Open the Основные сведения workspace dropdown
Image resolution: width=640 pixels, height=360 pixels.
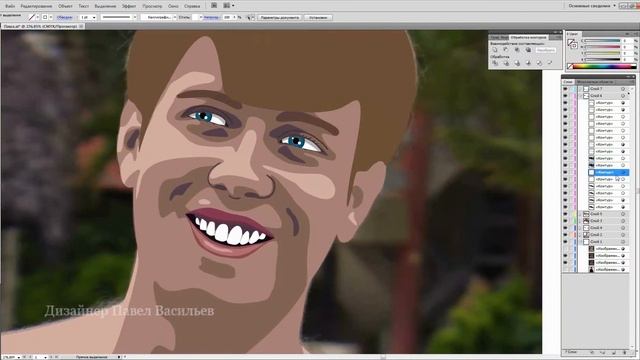[x=592, y=6]
